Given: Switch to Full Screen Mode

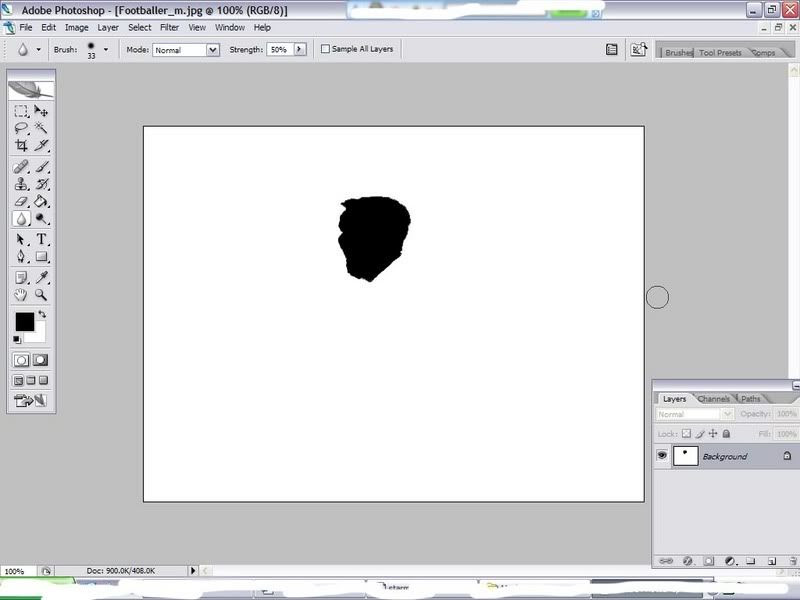Looking at the screenshot, I should click(x=43, y=381).
